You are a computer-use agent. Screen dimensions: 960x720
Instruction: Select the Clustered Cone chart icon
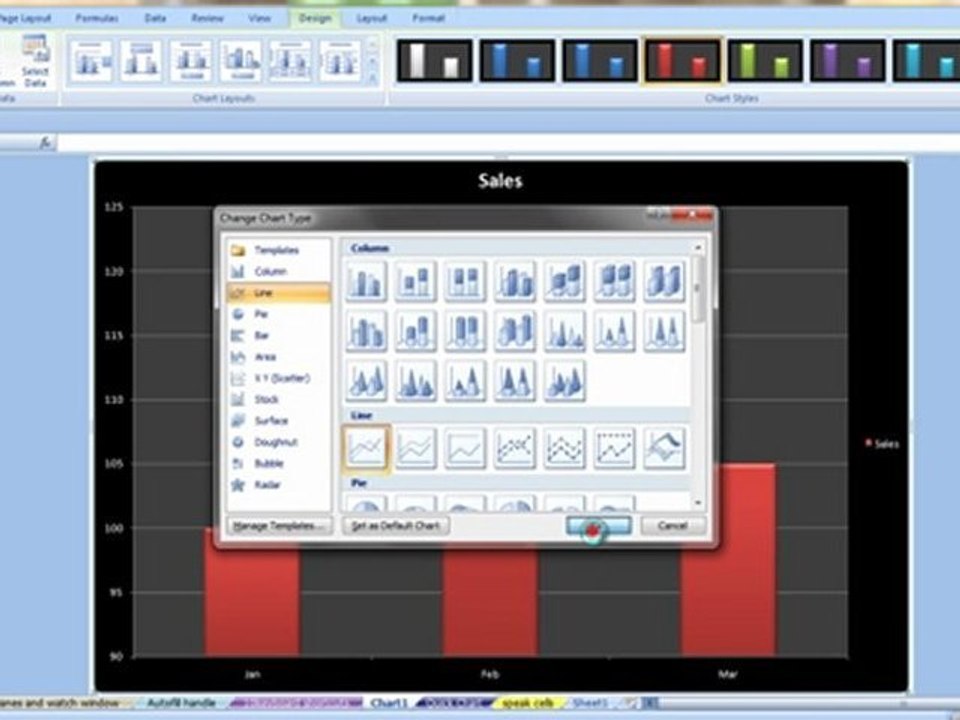(564, 331)
